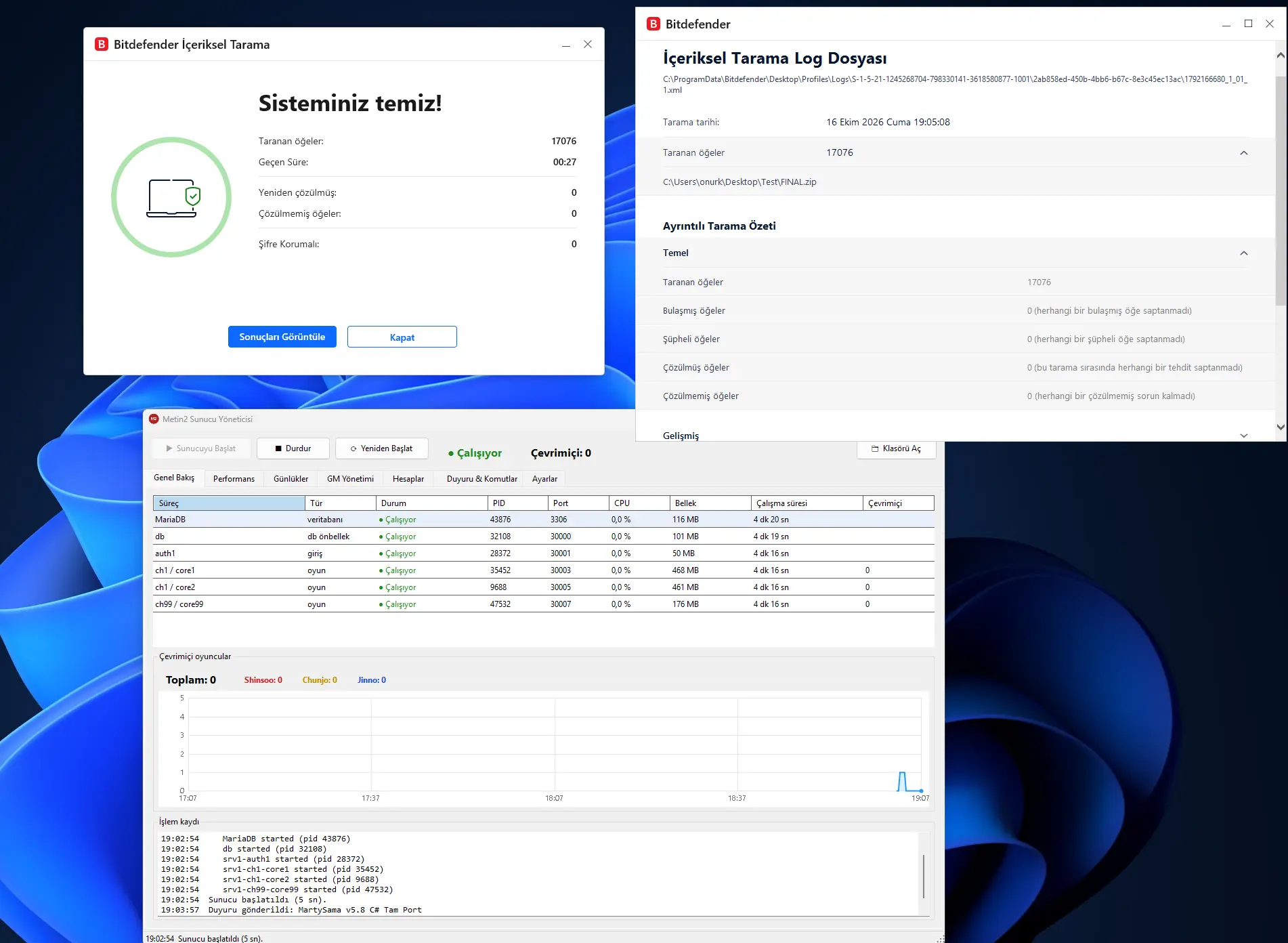The width and height of the screenshot is (1288, 943).
Task: Minimize the Bitdefender log window
Action: [1226, 24]
